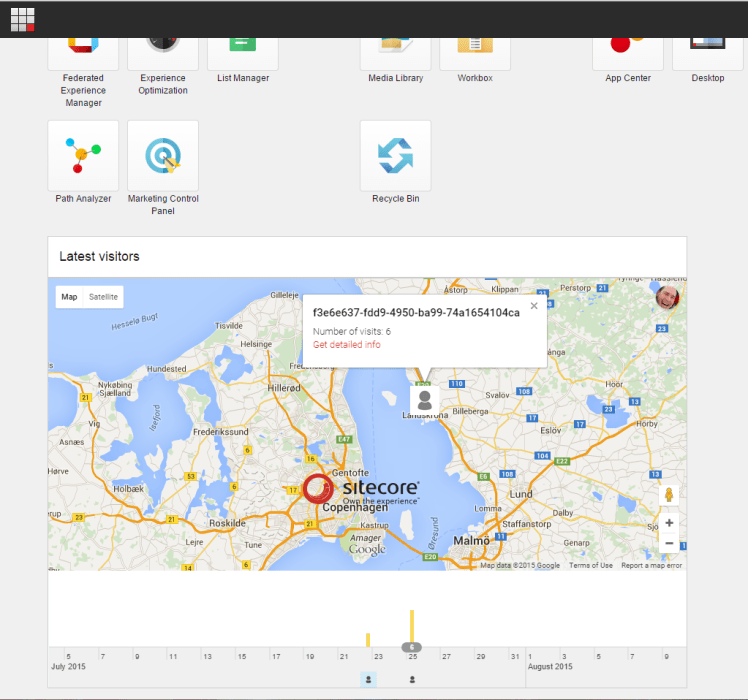Open the Recycle Bin
The image size is (748, 700).
pyautogui.click(x=395, y=156)
